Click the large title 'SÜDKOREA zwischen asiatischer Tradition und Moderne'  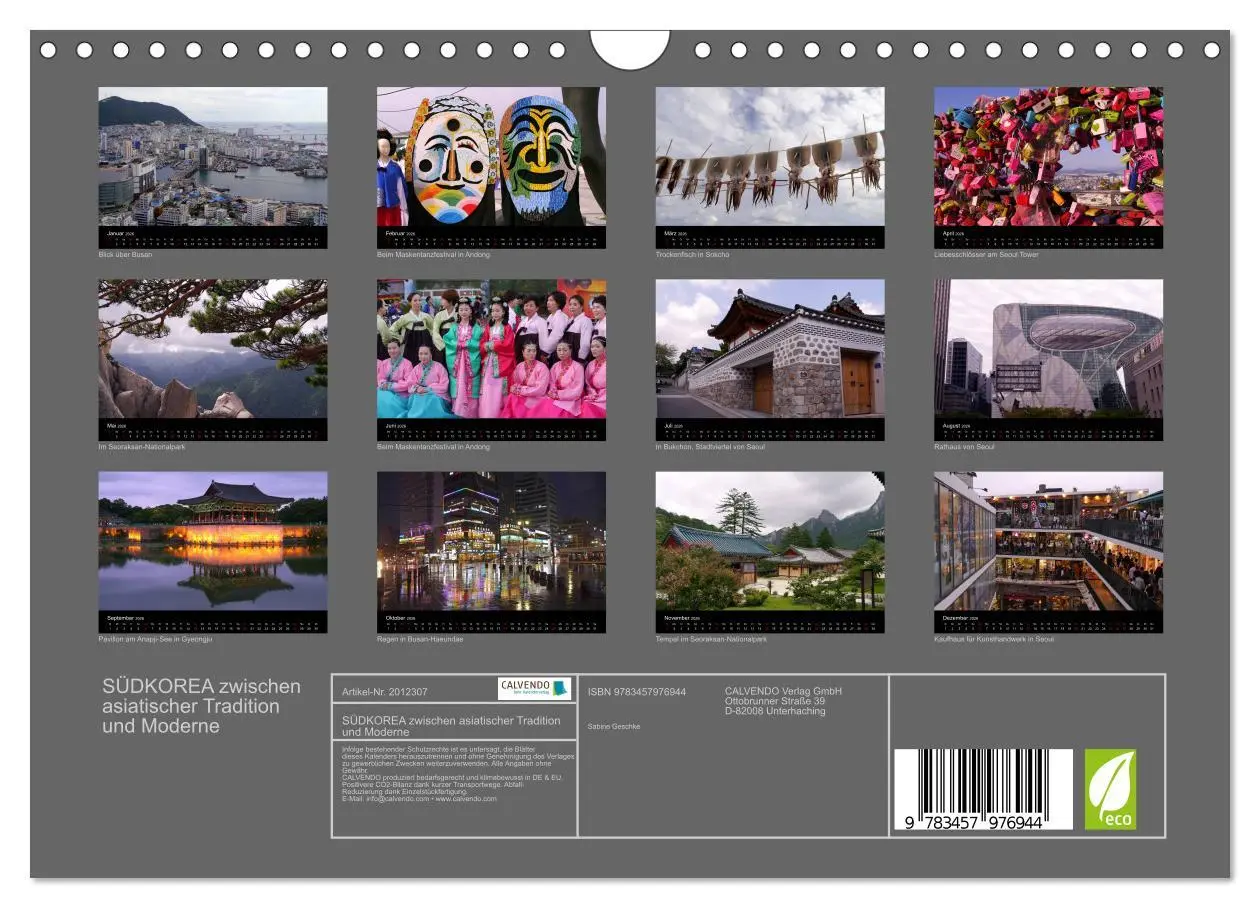point(201,706)
